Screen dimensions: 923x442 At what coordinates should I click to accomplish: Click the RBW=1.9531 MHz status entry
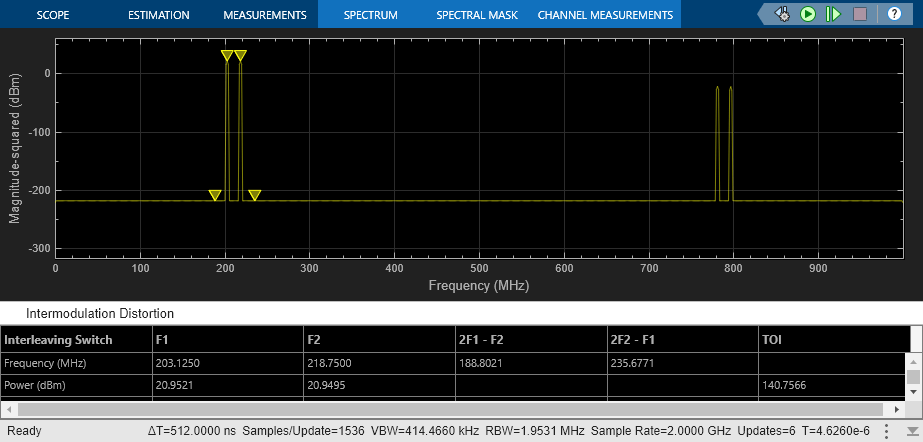click(536, 430)
